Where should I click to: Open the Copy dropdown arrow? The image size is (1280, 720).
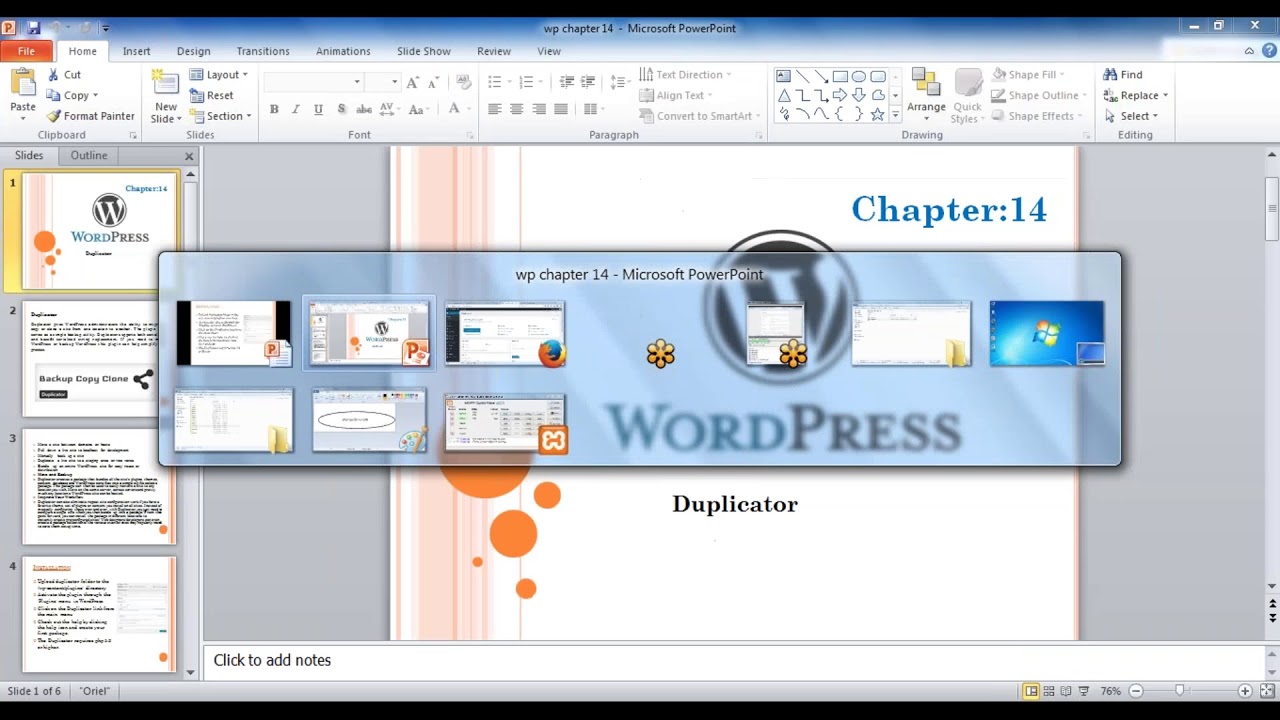95,96
